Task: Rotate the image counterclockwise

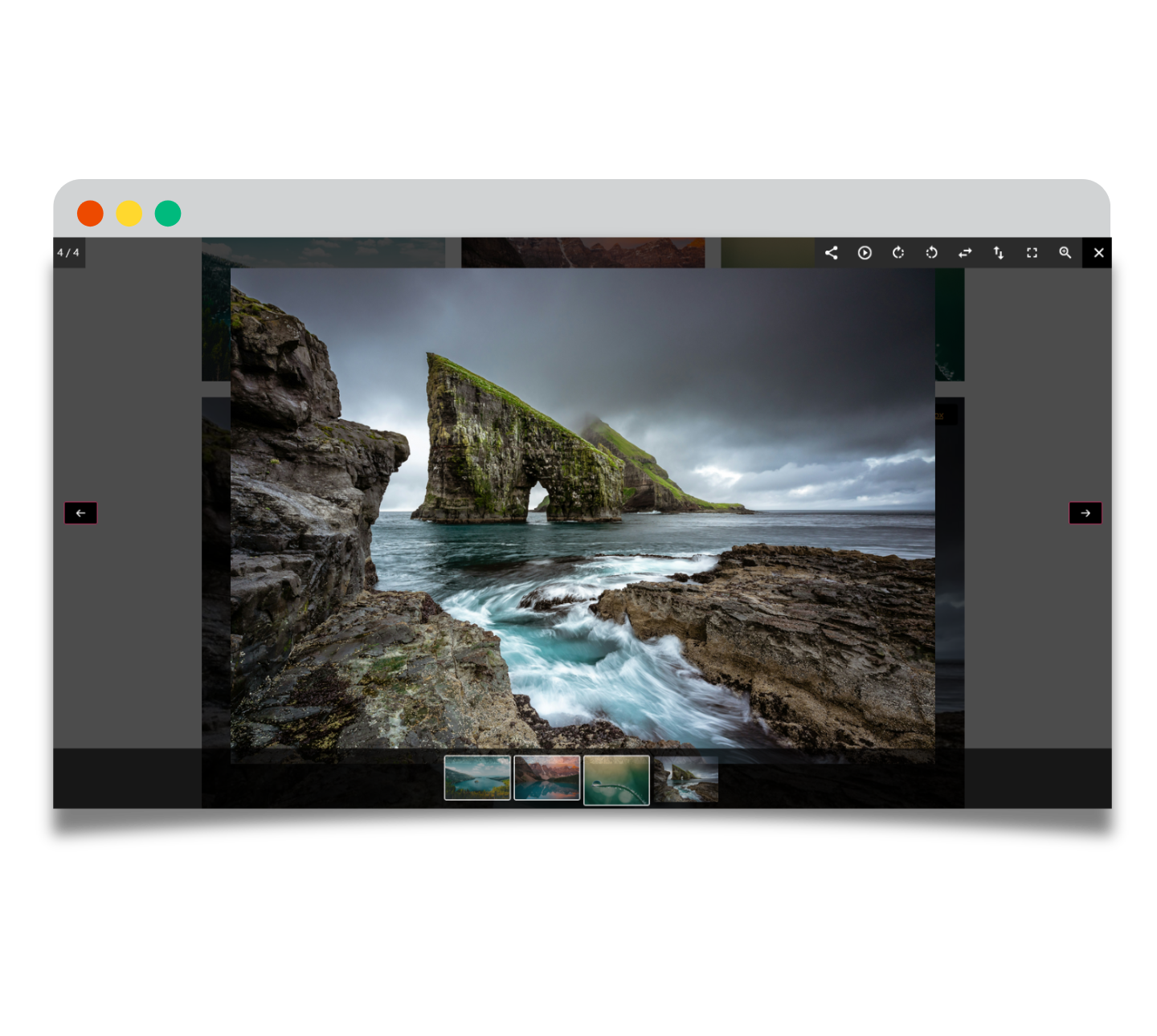Action: (x=931, y=253)
